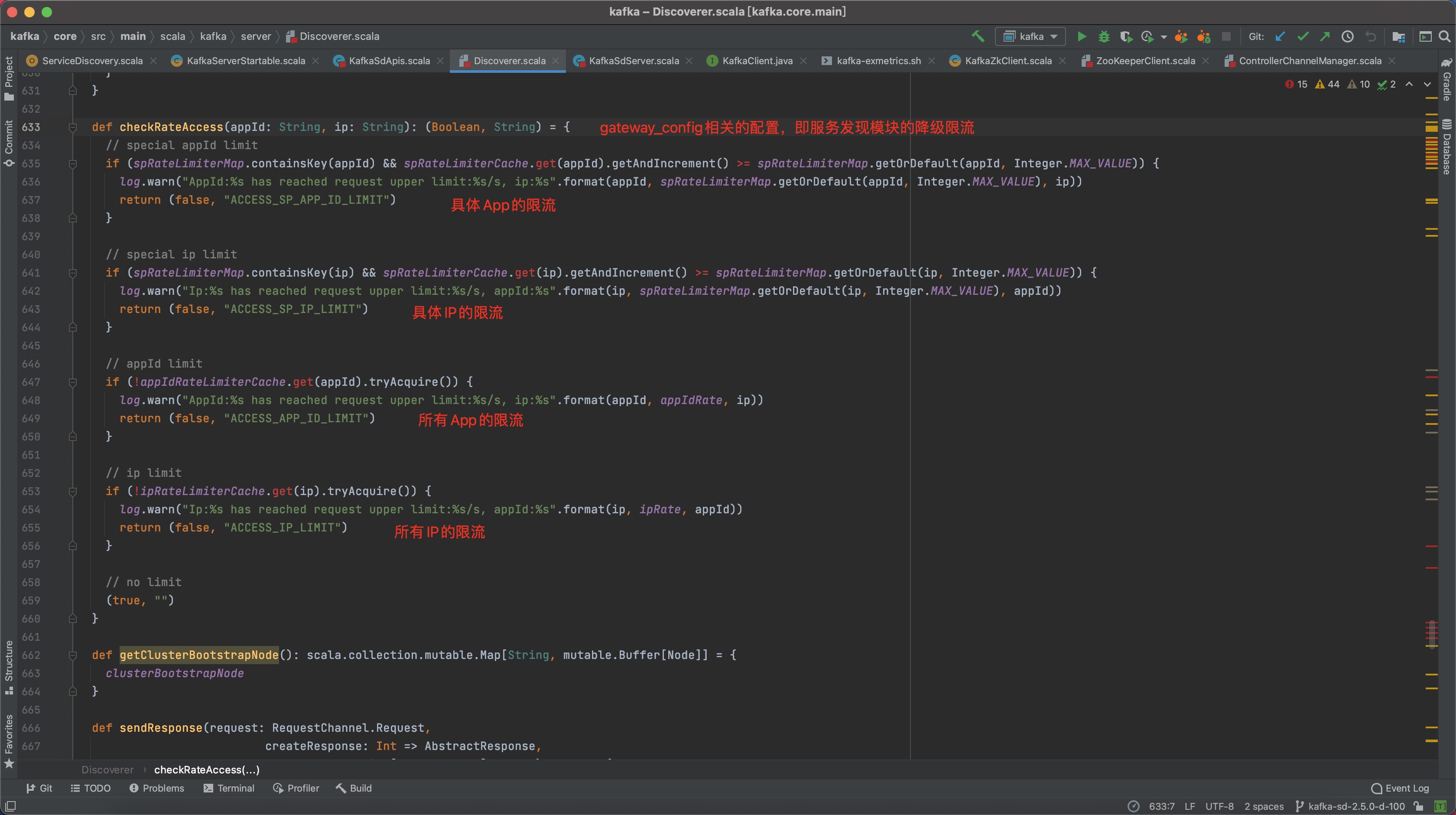Switch to KafkaSdServer.scala tab
Image resolution: width=1456 pixels, height=815 pixels.
[633, 61]
